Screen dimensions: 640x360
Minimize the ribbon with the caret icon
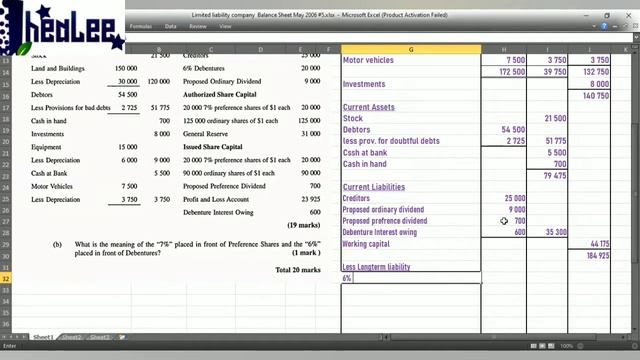tap(594, 26)
